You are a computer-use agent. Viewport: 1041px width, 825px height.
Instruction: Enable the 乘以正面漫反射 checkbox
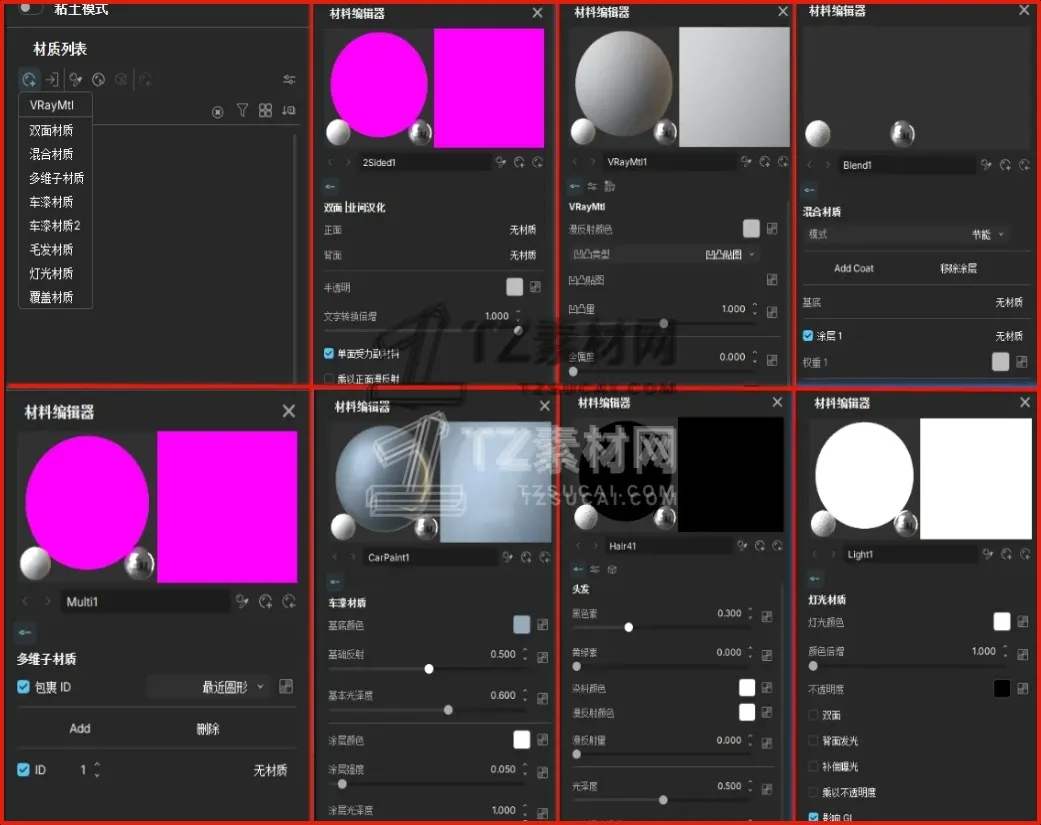tap(329, 378)
